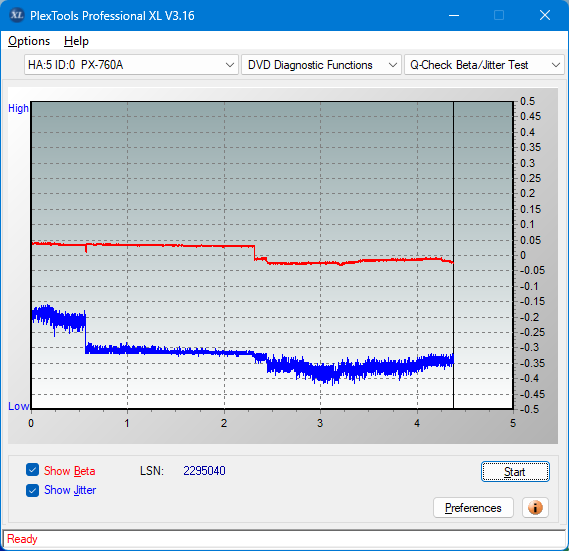Open the orange info icon button
Image resolution: width=569 pixels, height=551 pixels.
(535, 507)
